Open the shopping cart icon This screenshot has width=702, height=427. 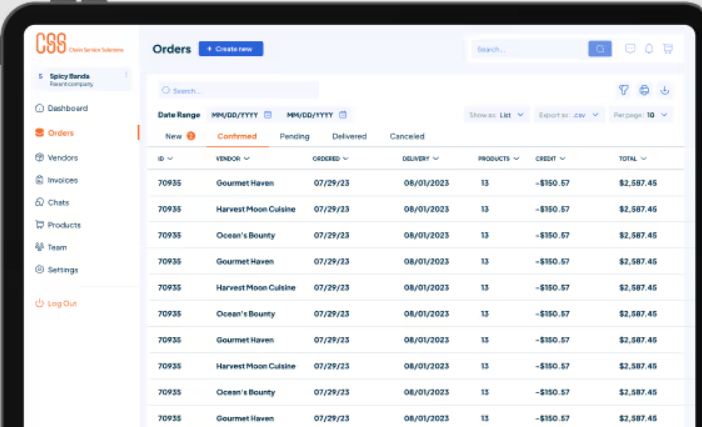point(667,48)
